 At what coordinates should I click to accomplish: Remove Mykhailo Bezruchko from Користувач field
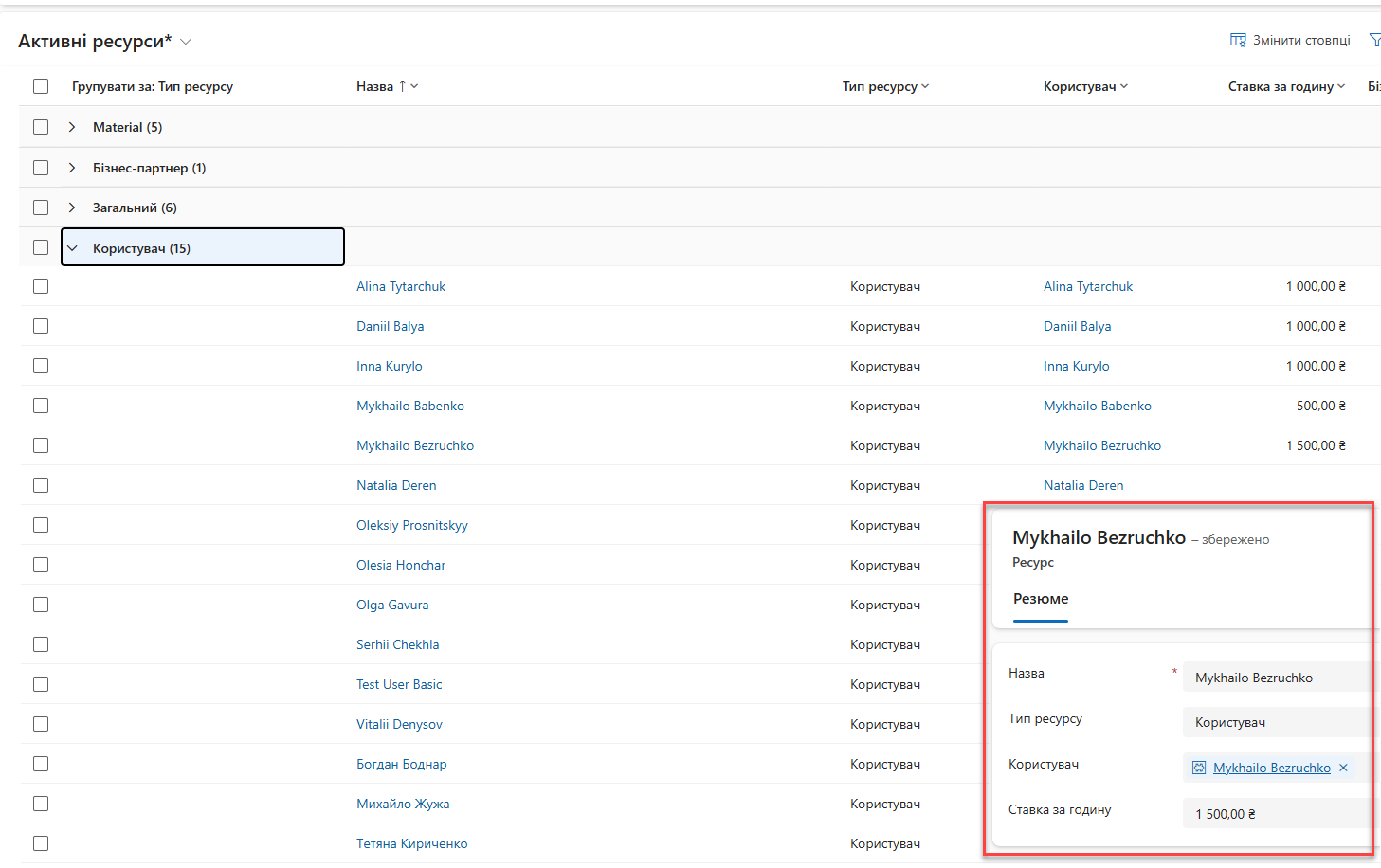[x=1343, y=768]
